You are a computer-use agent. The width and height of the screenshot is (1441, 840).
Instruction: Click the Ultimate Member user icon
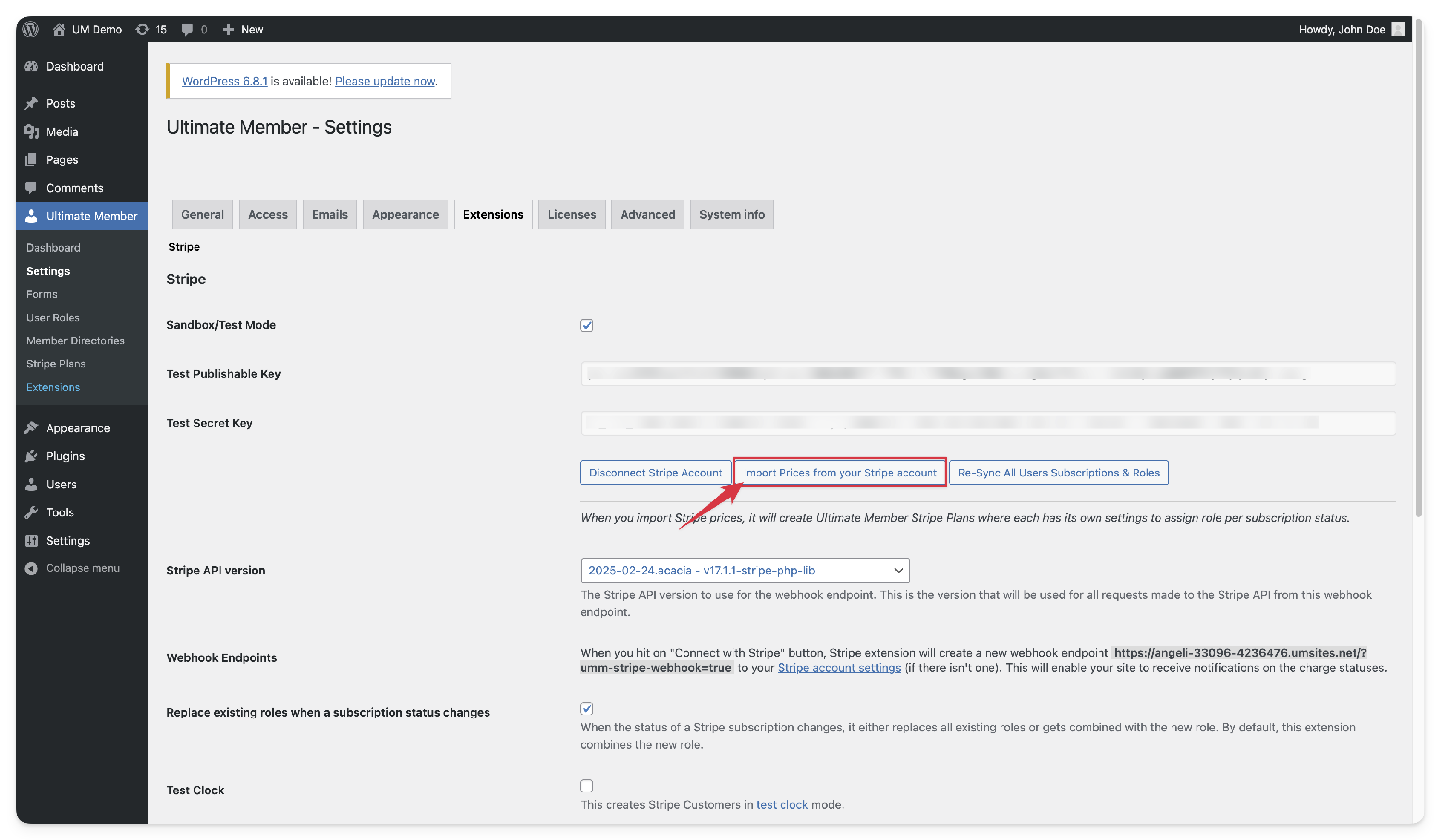click(x=31, y=216)
